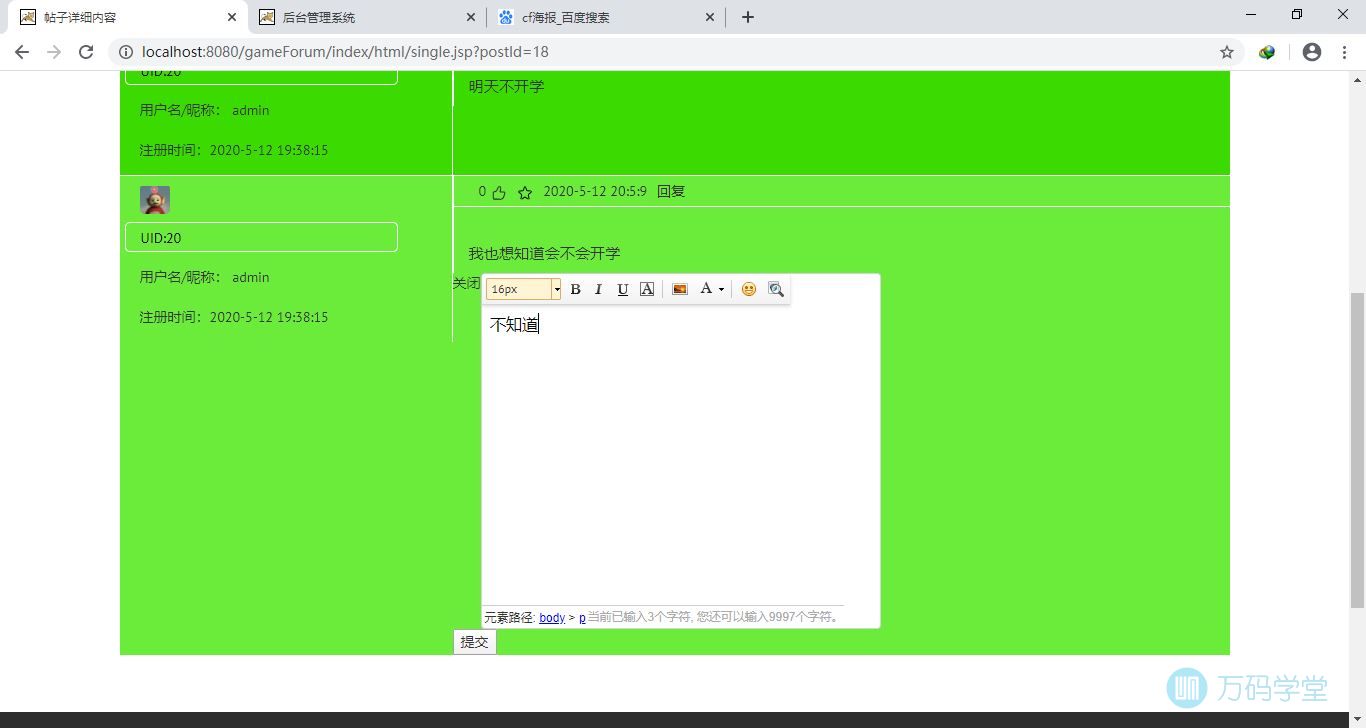Viewport: 1366px width, 728px height.
Task: Reload the page using the refresh icon
Action: pos(86,52)
